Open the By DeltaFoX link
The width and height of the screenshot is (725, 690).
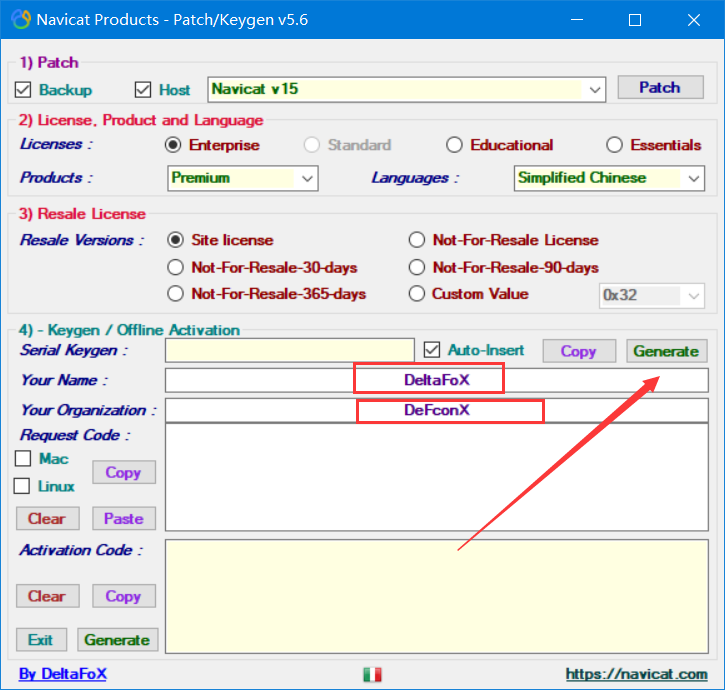[x=63, y=674]
